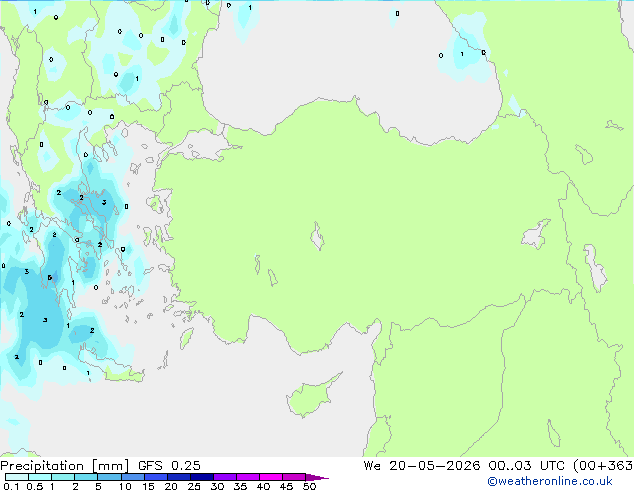Pick the 10–15 mm blue legend swatch

132,477
